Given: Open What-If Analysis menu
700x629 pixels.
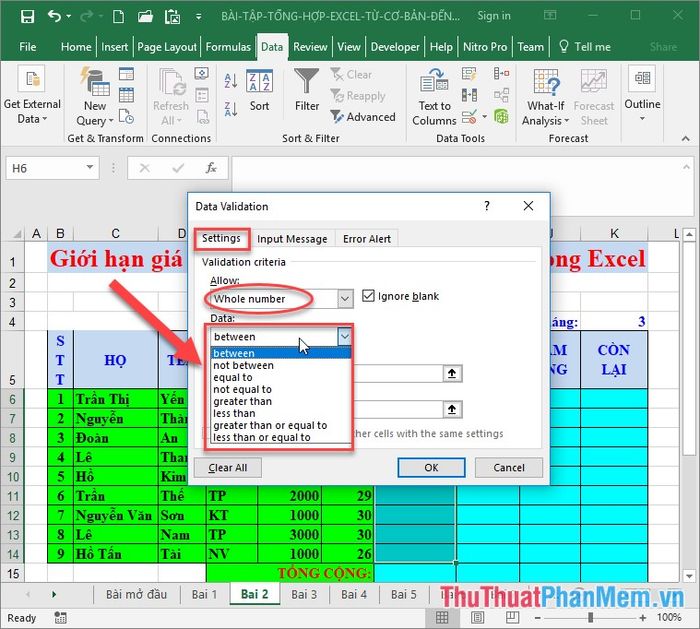Looking at the screenshot, I should (x=546, y=97).
